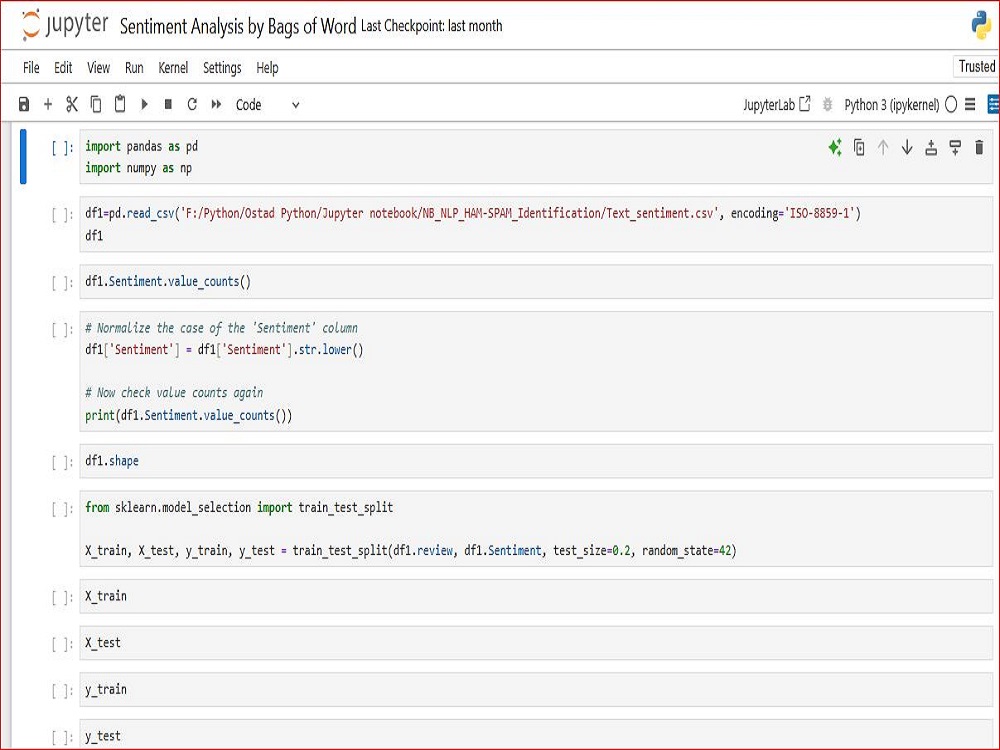This screenshot has width=1000, height=750.
Task: Click into the X_train cell
Action: (x=536, y=596)
